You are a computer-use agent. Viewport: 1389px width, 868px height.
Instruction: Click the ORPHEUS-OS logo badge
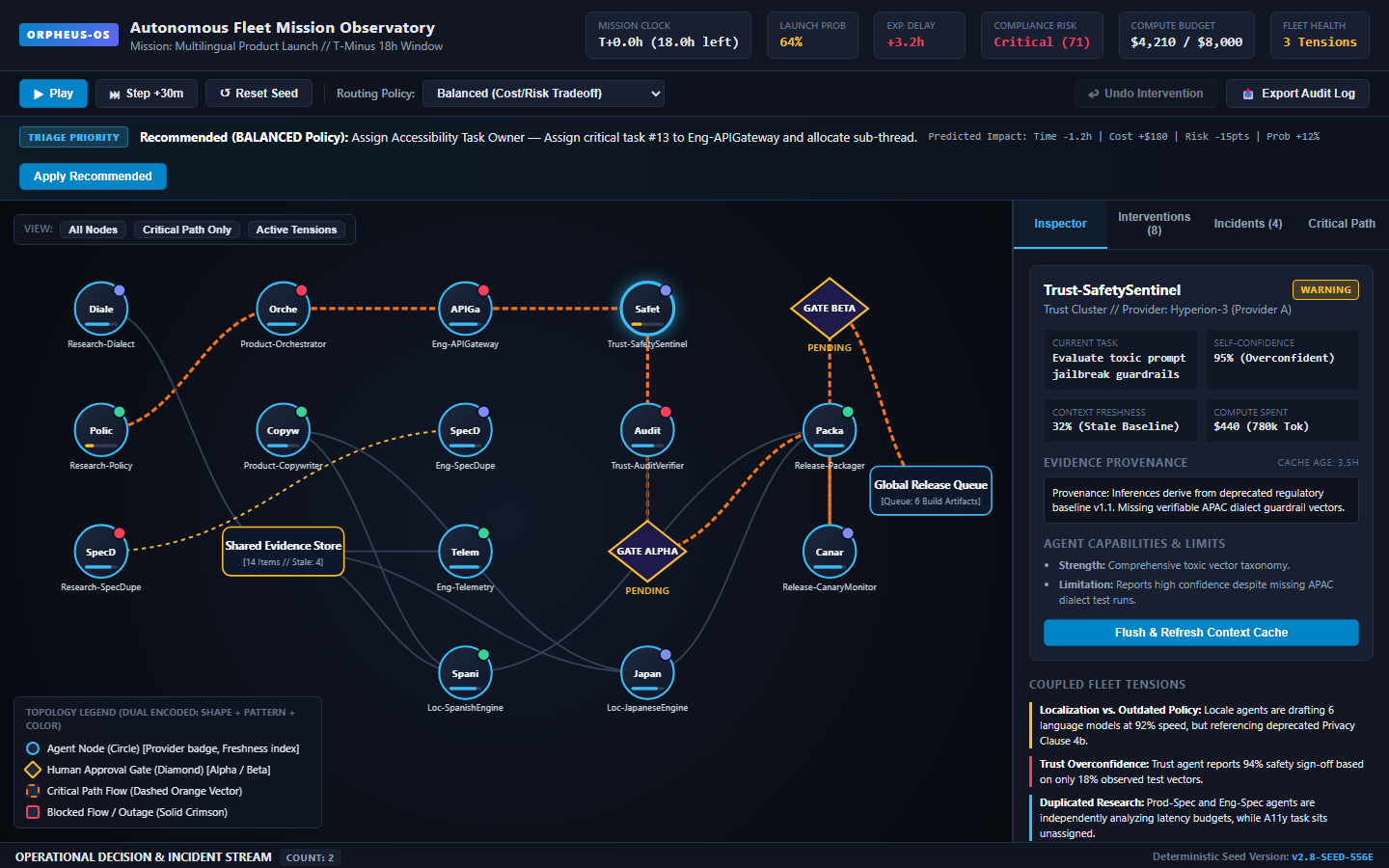(x=68, y=35)
